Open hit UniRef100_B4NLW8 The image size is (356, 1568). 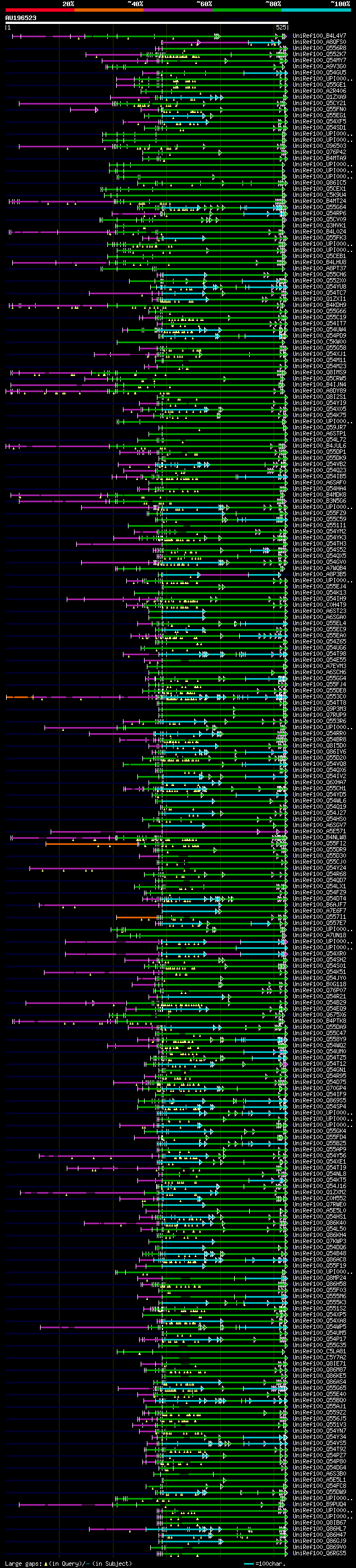[x=319, y=837]
